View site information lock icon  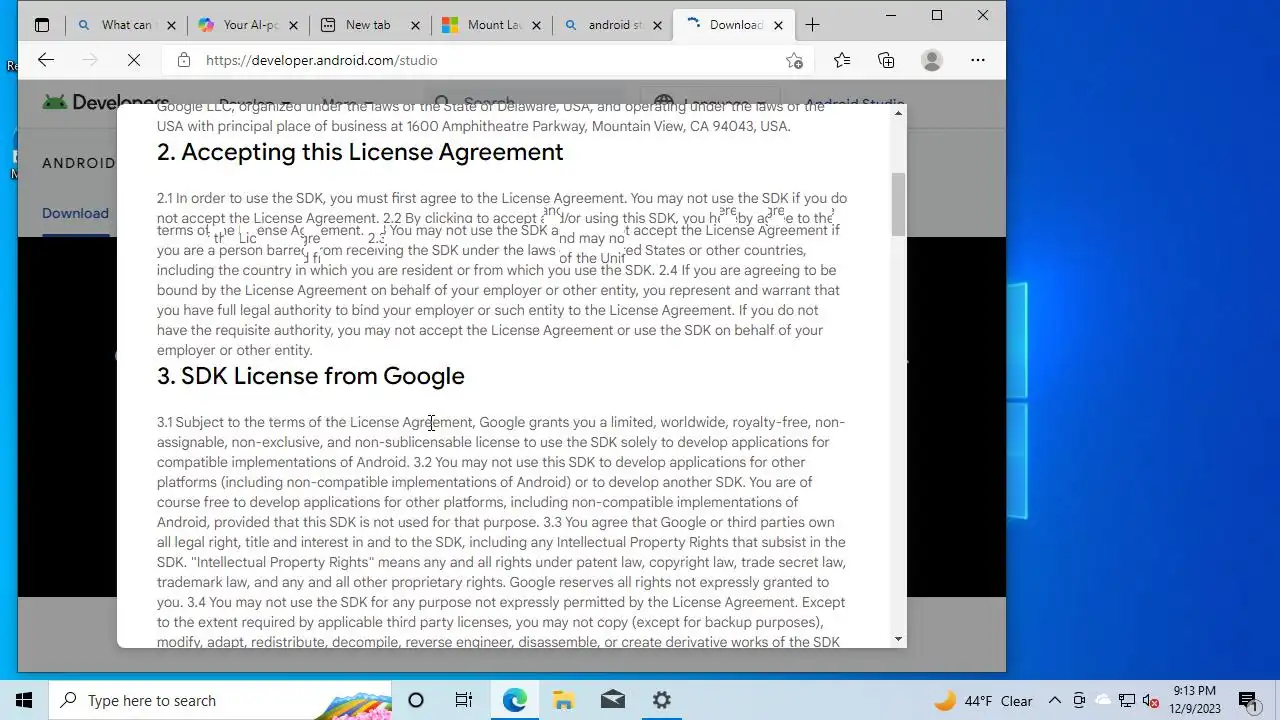point(184,60)
